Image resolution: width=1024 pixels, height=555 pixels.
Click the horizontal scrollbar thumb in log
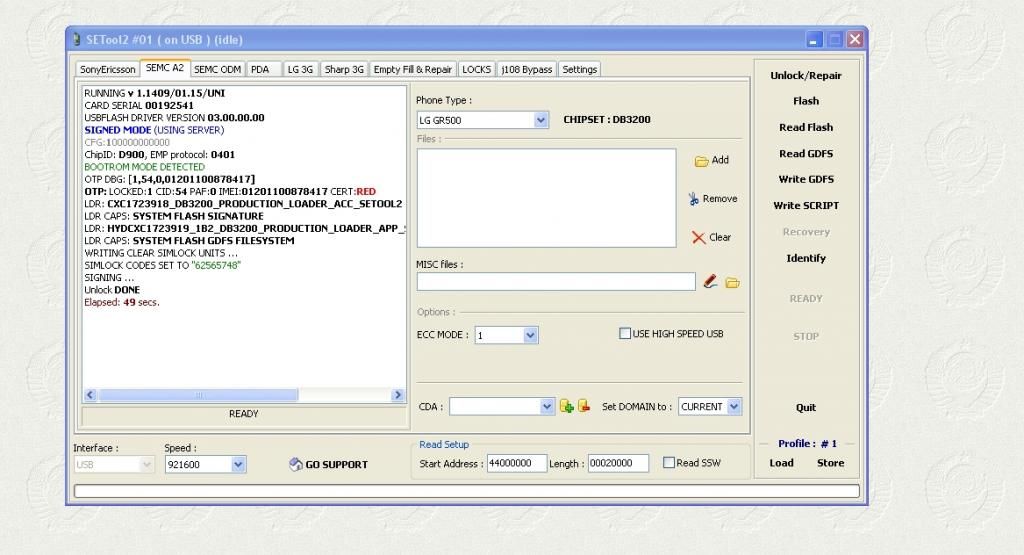click(x=199, y=395)
